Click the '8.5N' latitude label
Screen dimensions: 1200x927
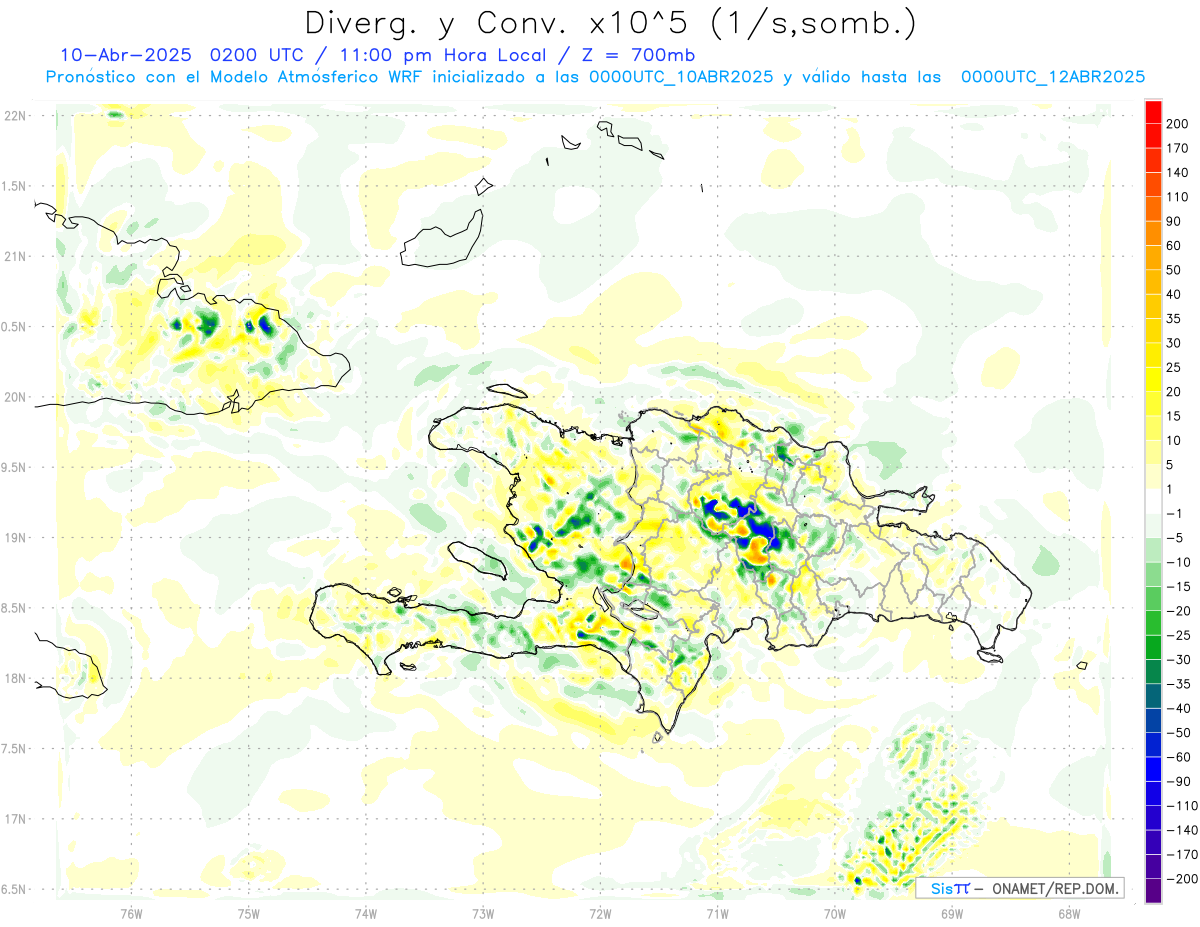tap(15, 608)
